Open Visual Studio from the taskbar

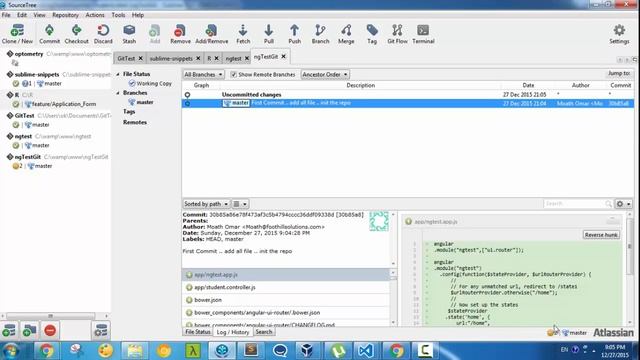point(365,350)
